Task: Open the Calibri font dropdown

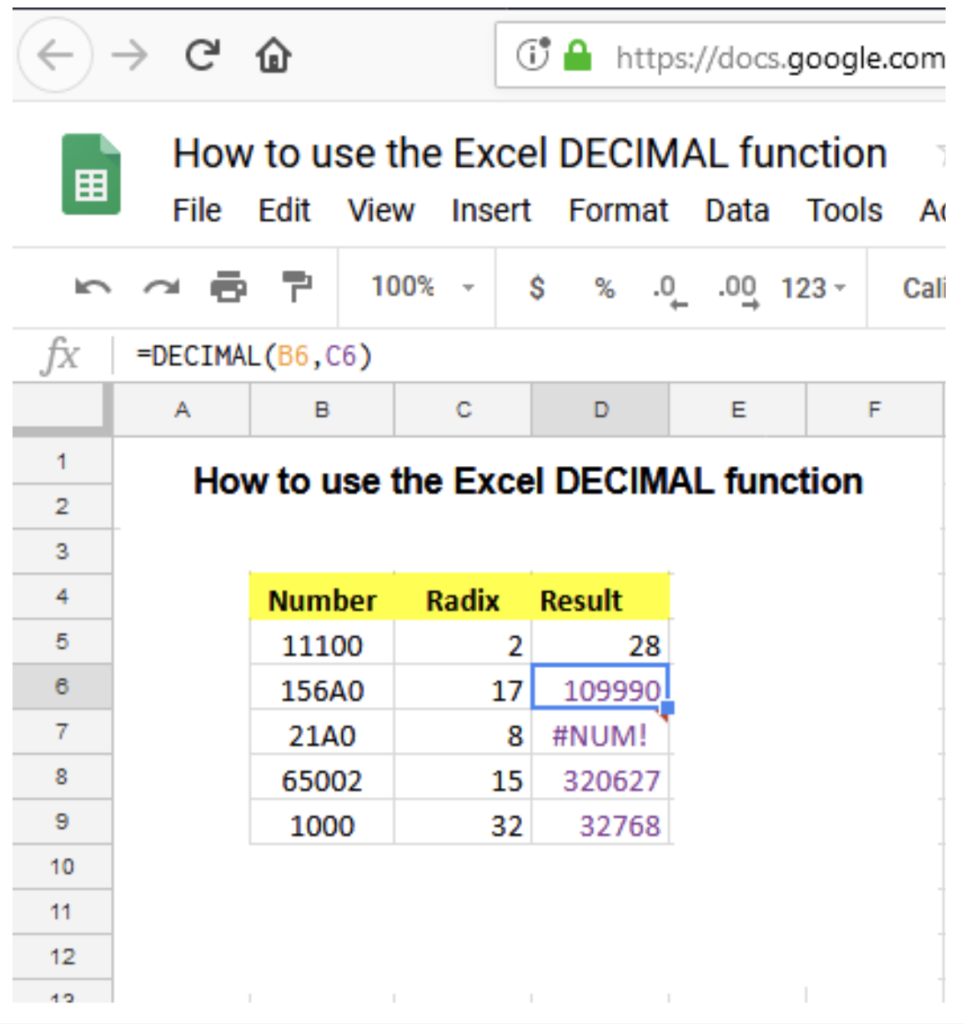Action: (927, 287)
